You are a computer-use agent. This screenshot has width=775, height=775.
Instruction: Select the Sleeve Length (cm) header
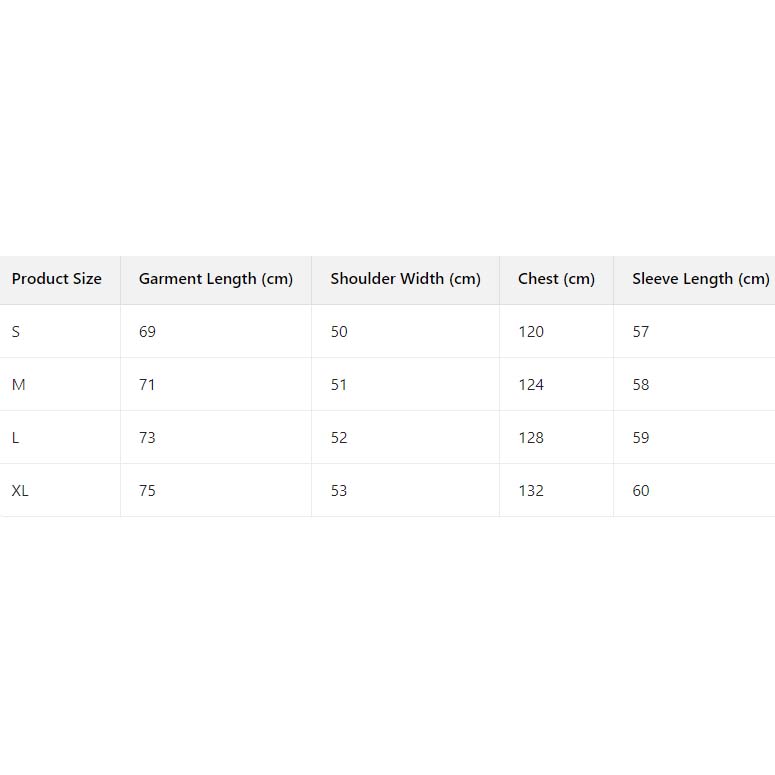click(x=700, y=279)
